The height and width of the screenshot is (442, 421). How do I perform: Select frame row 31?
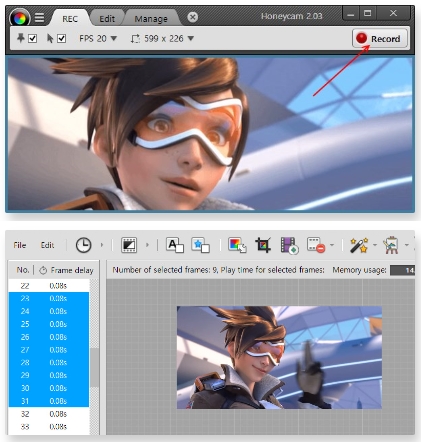49,401
